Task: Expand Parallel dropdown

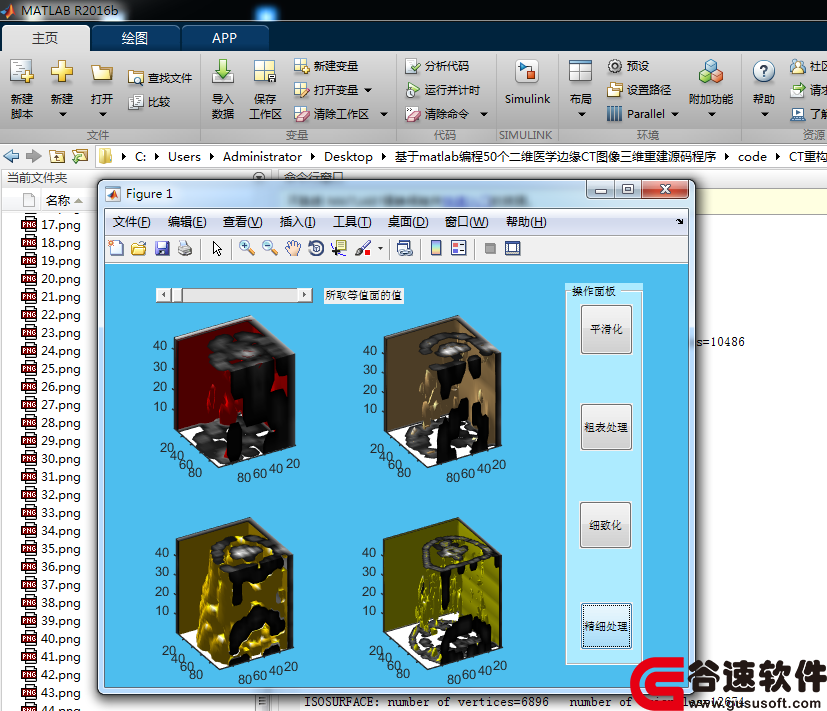Action: [x=675, y=114]
